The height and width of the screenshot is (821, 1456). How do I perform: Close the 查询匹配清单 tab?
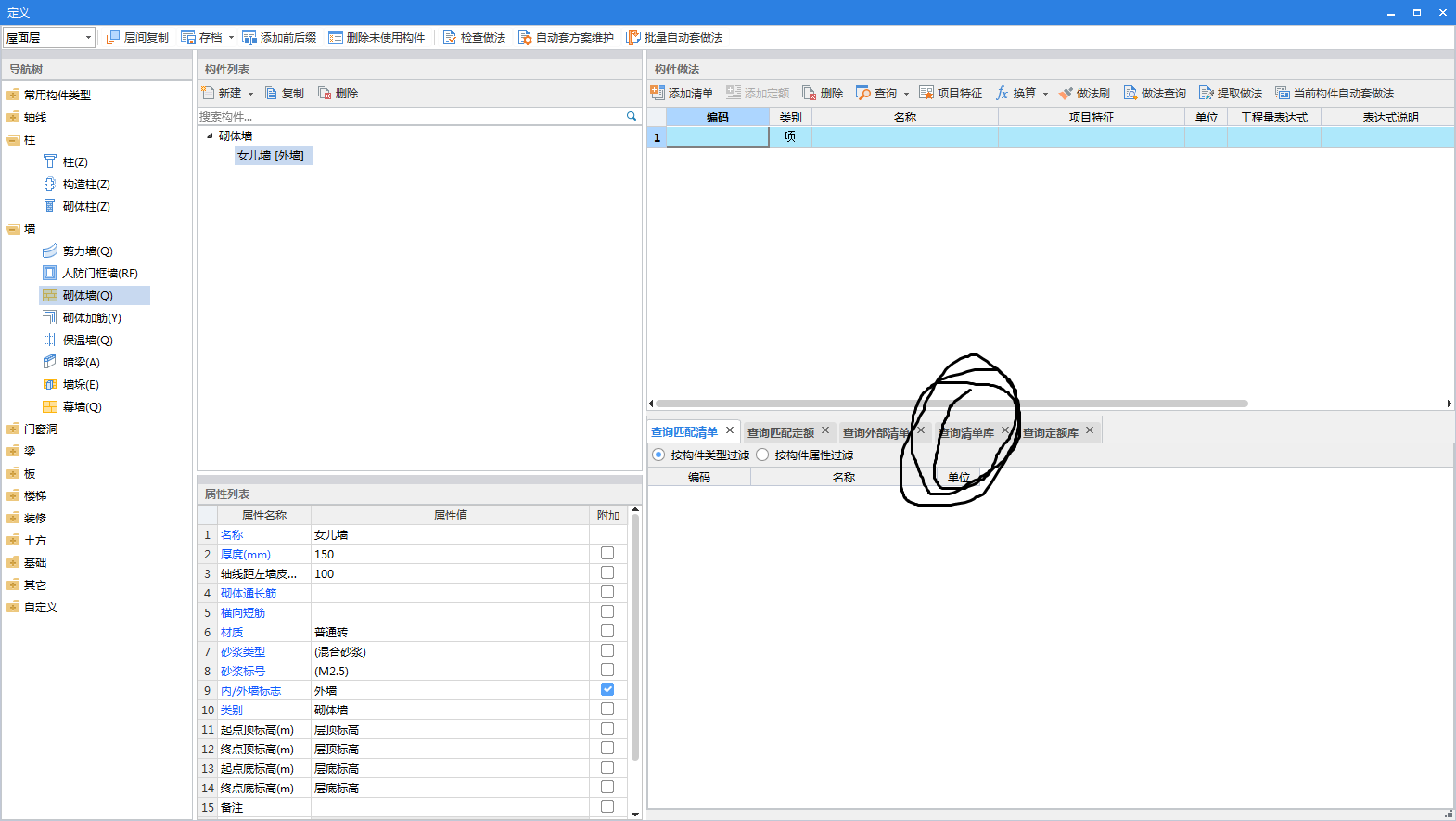pyautogui.click(x=730, y=430)
